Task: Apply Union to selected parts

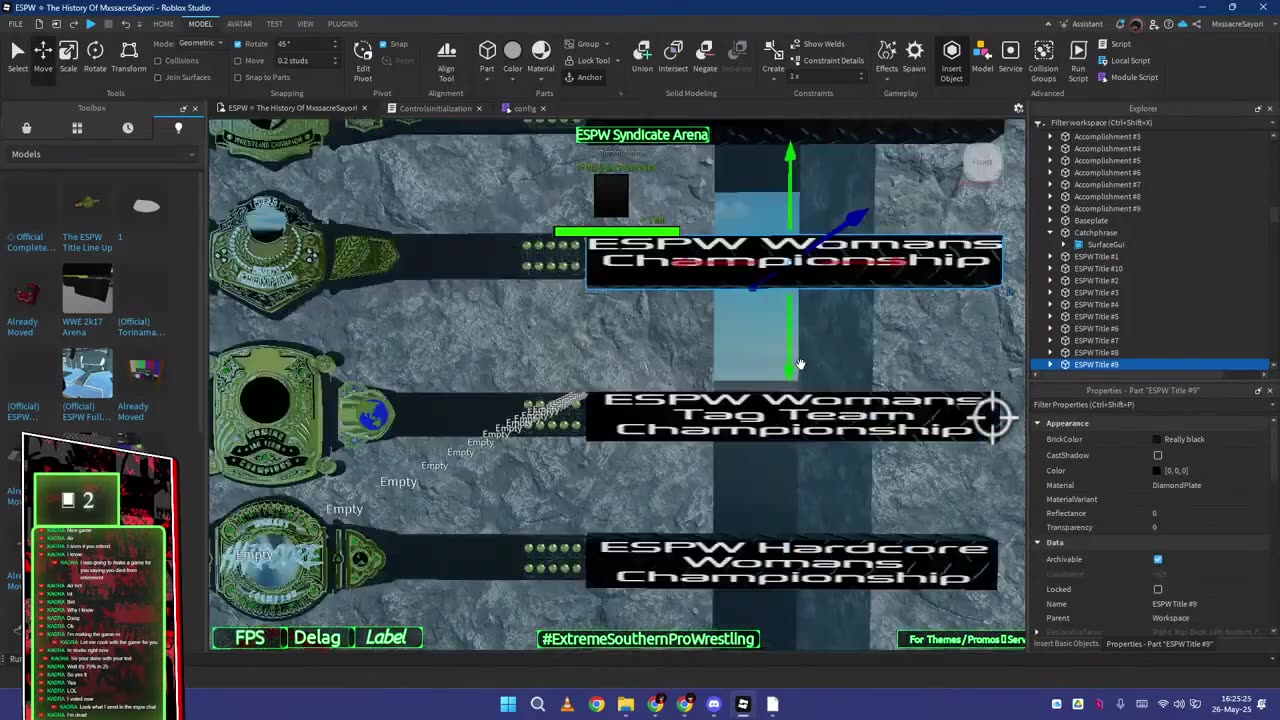Action: click(x=642, y=56)
